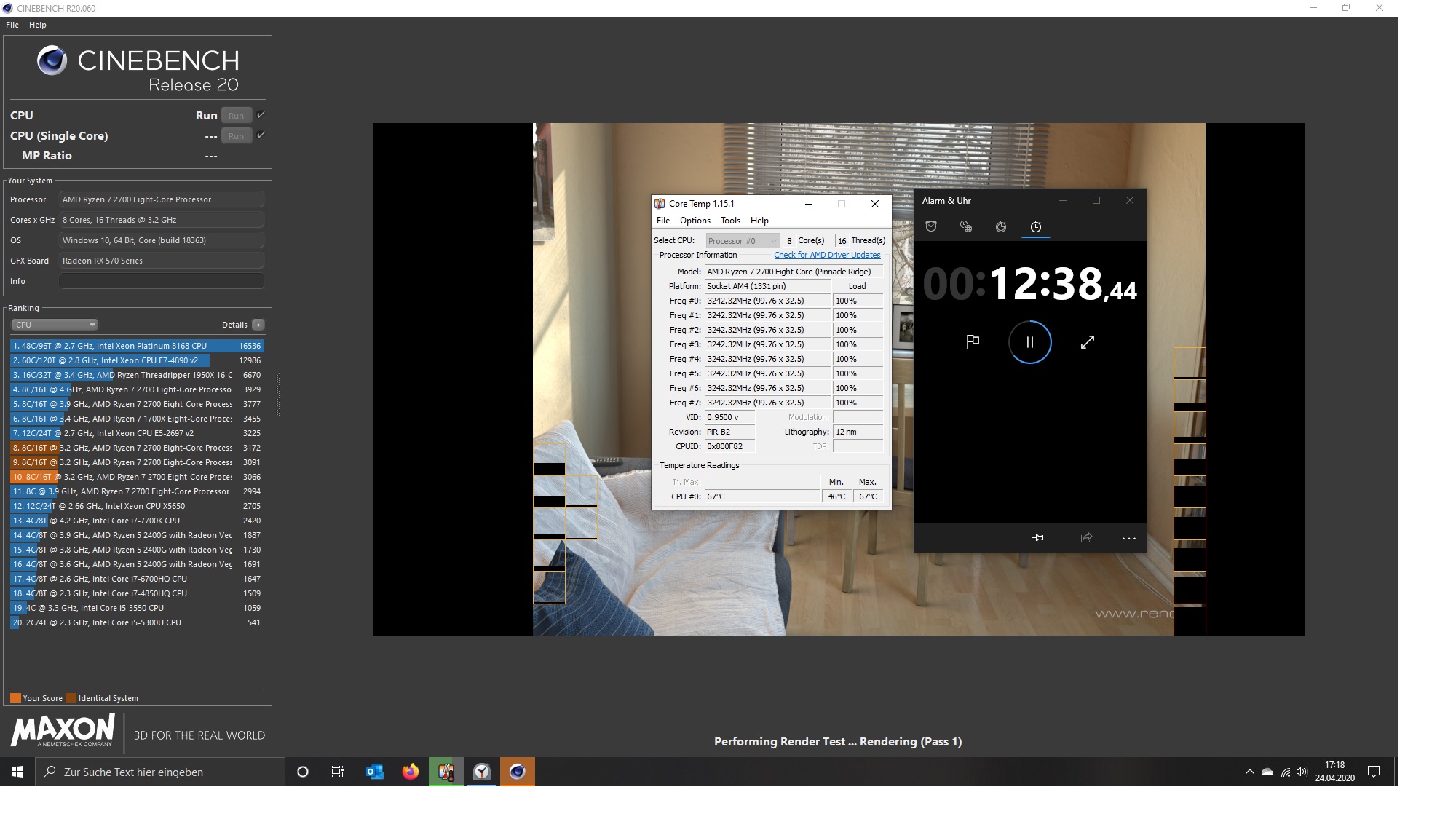This screenshot has width=1456, height=819.
Task: Open the Cinebench File menu
Action: tap(12, 25)
